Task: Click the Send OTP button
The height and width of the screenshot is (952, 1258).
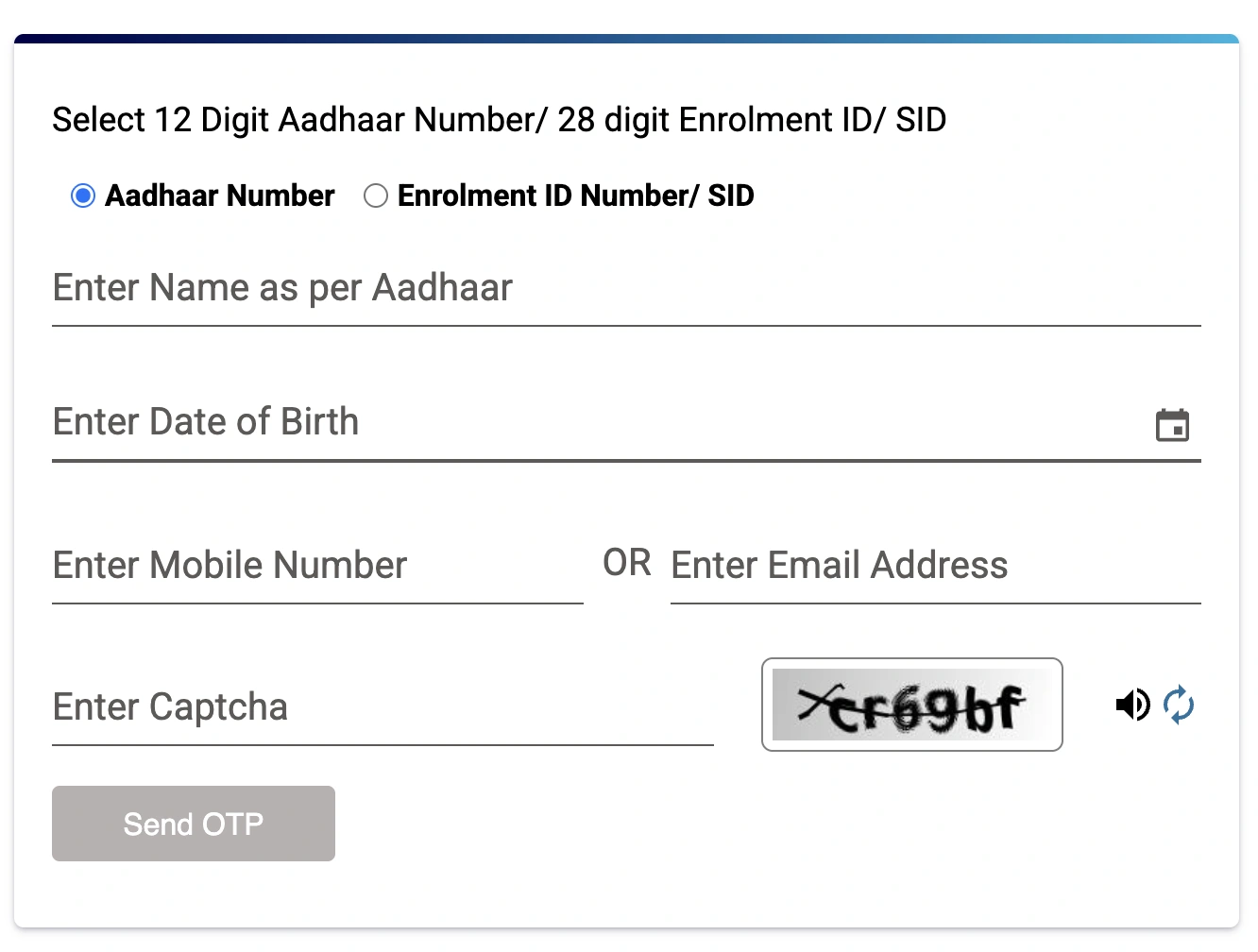Action: pos(193,823)
